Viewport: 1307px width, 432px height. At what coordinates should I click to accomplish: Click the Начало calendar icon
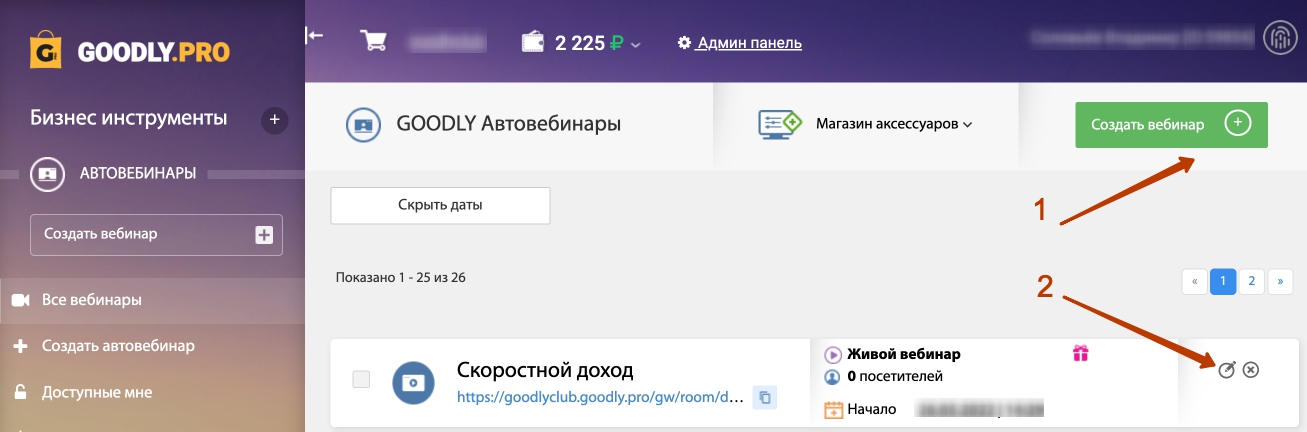[x=833, y=409]
